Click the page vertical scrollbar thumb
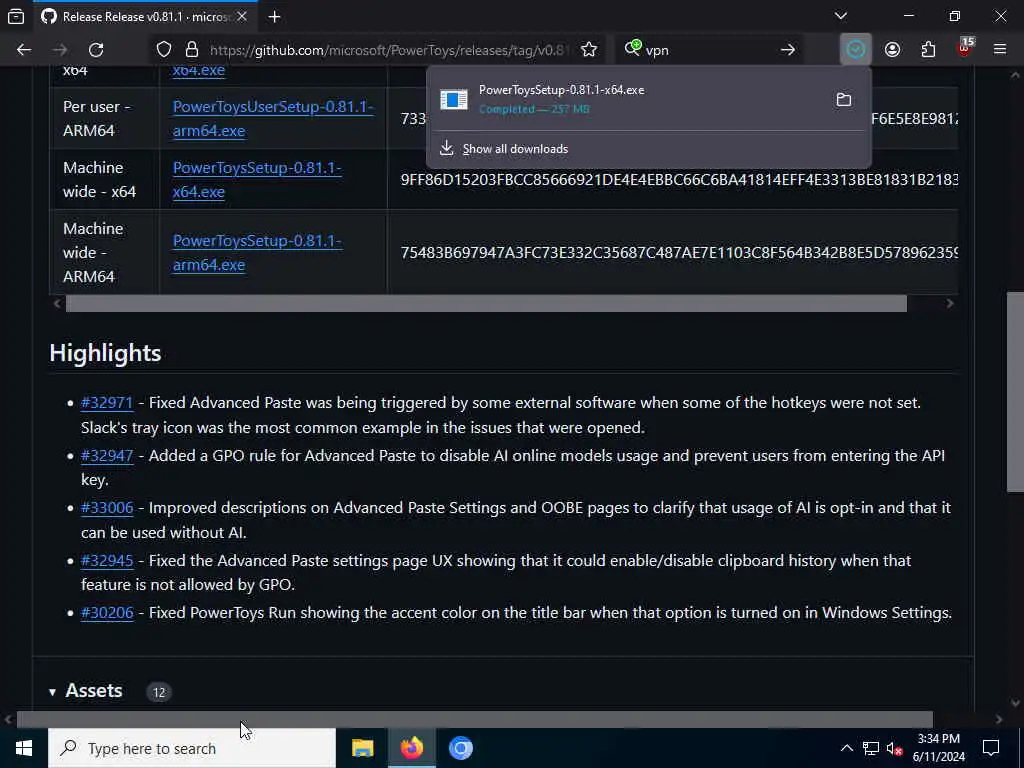1024x768 pixels. click(x=1015, y=392)
